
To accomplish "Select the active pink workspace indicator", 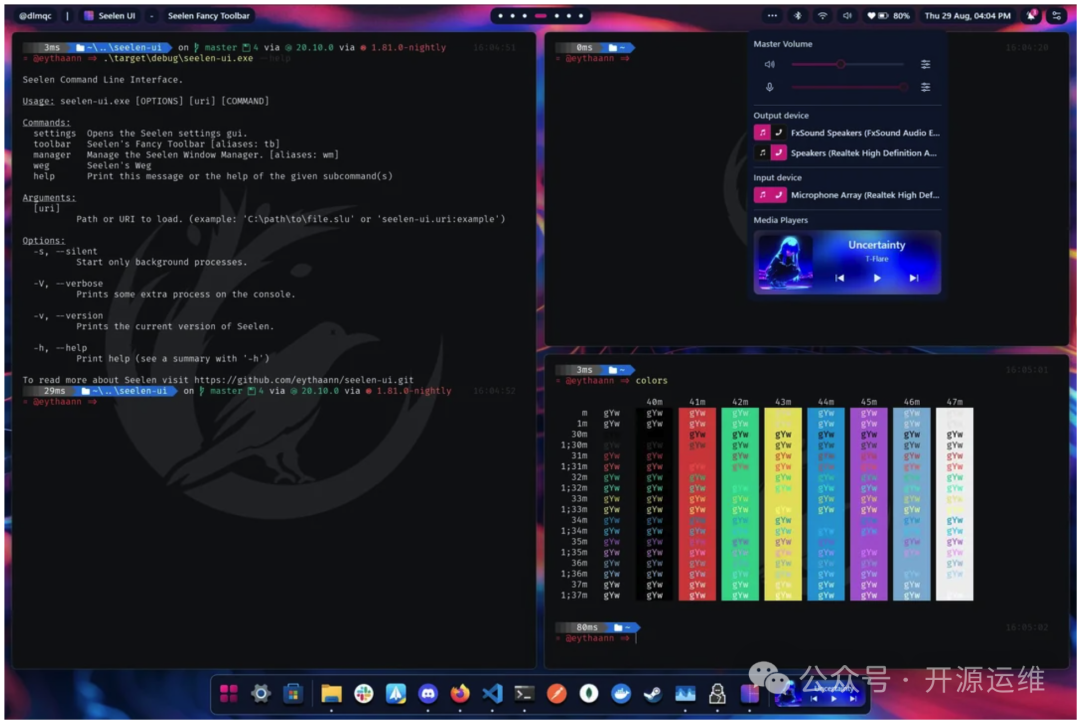I will [541, 15].
